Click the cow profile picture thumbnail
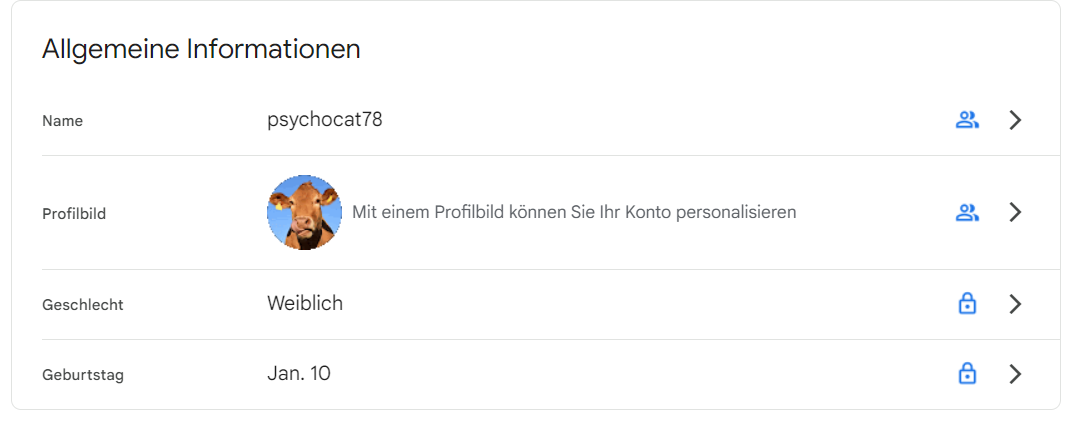Viewport: 1085px width, 438px height. click(304, 212)
